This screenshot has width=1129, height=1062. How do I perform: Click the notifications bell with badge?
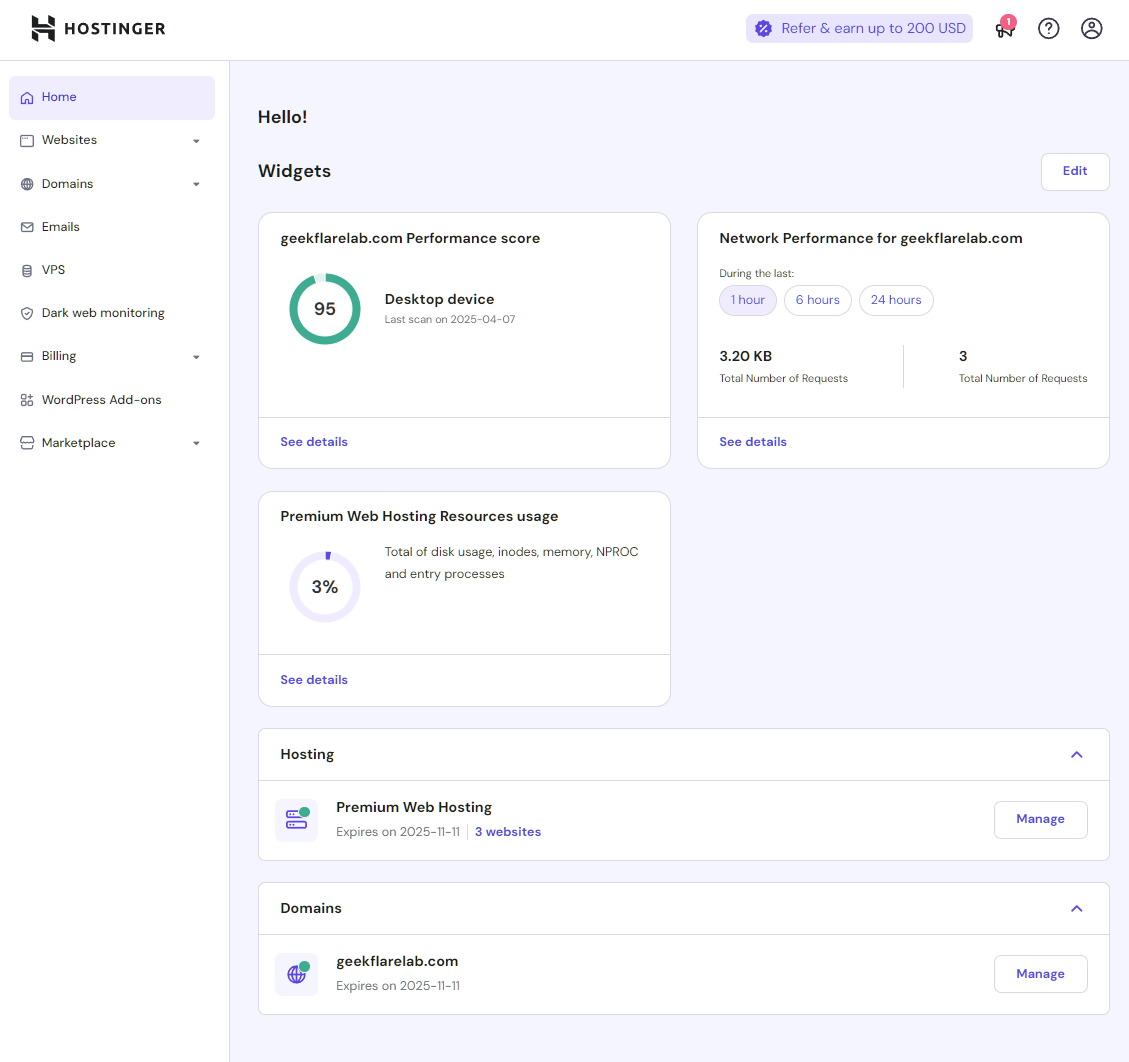1004,29
